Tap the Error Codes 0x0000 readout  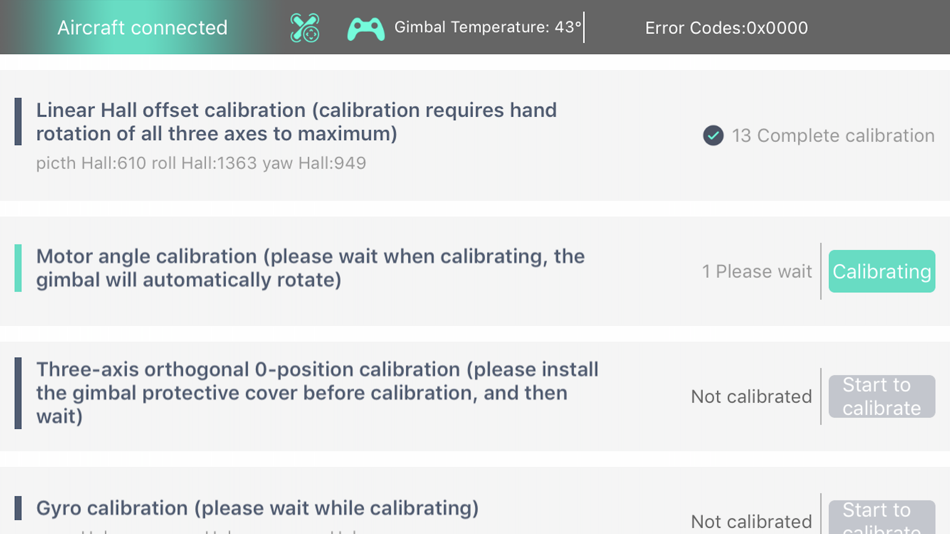point(726,28)
